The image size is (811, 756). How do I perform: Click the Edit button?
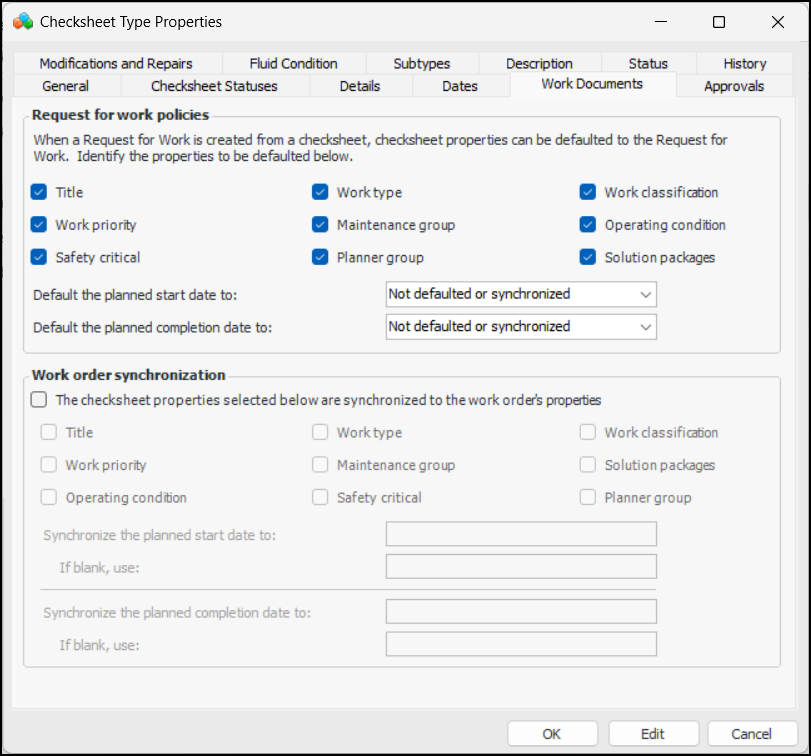coord(653,734)
